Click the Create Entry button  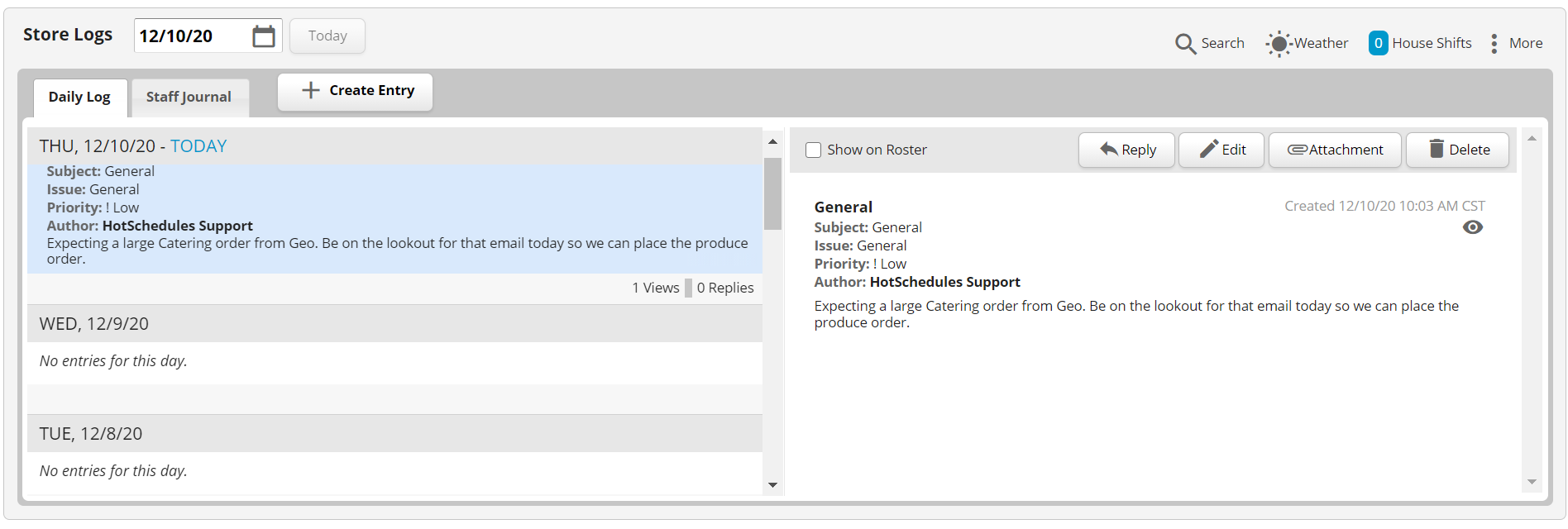[356, 91]
